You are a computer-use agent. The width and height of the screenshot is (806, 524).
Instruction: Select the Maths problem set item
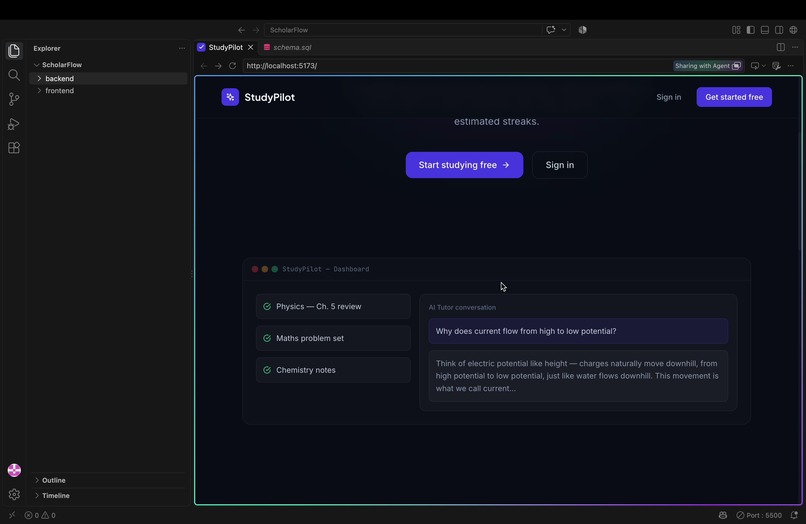tap(333, 338)
